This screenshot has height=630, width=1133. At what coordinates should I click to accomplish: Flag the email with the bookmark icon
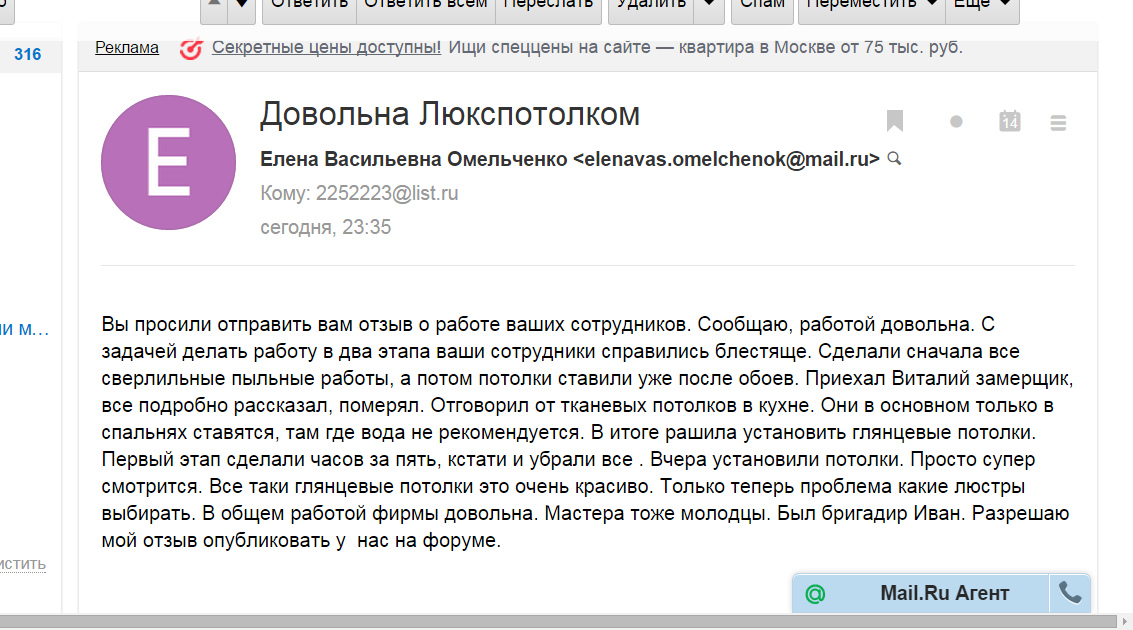tap(895, 121)
